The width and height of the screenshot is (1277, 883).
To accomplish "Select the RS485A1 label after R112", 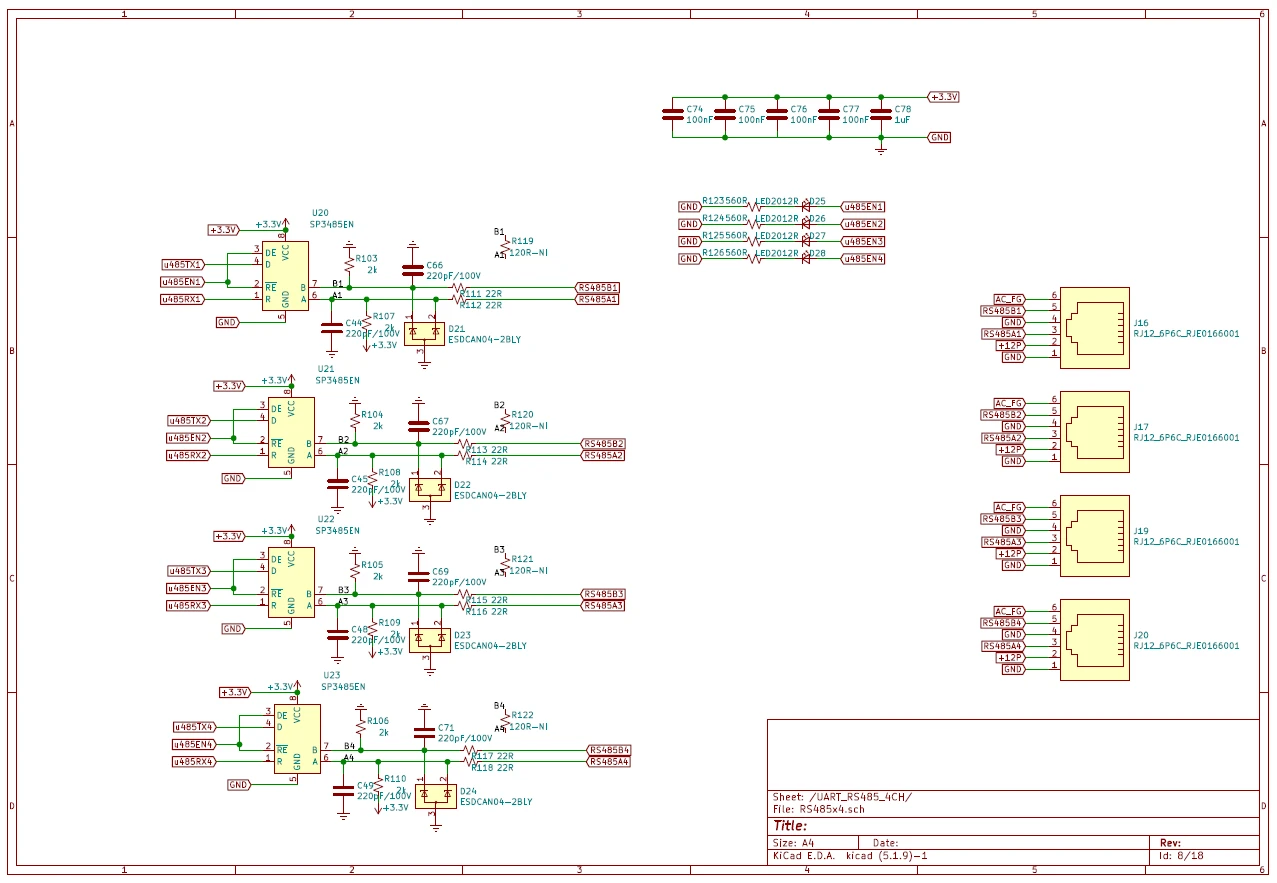I will pos(598,299).
